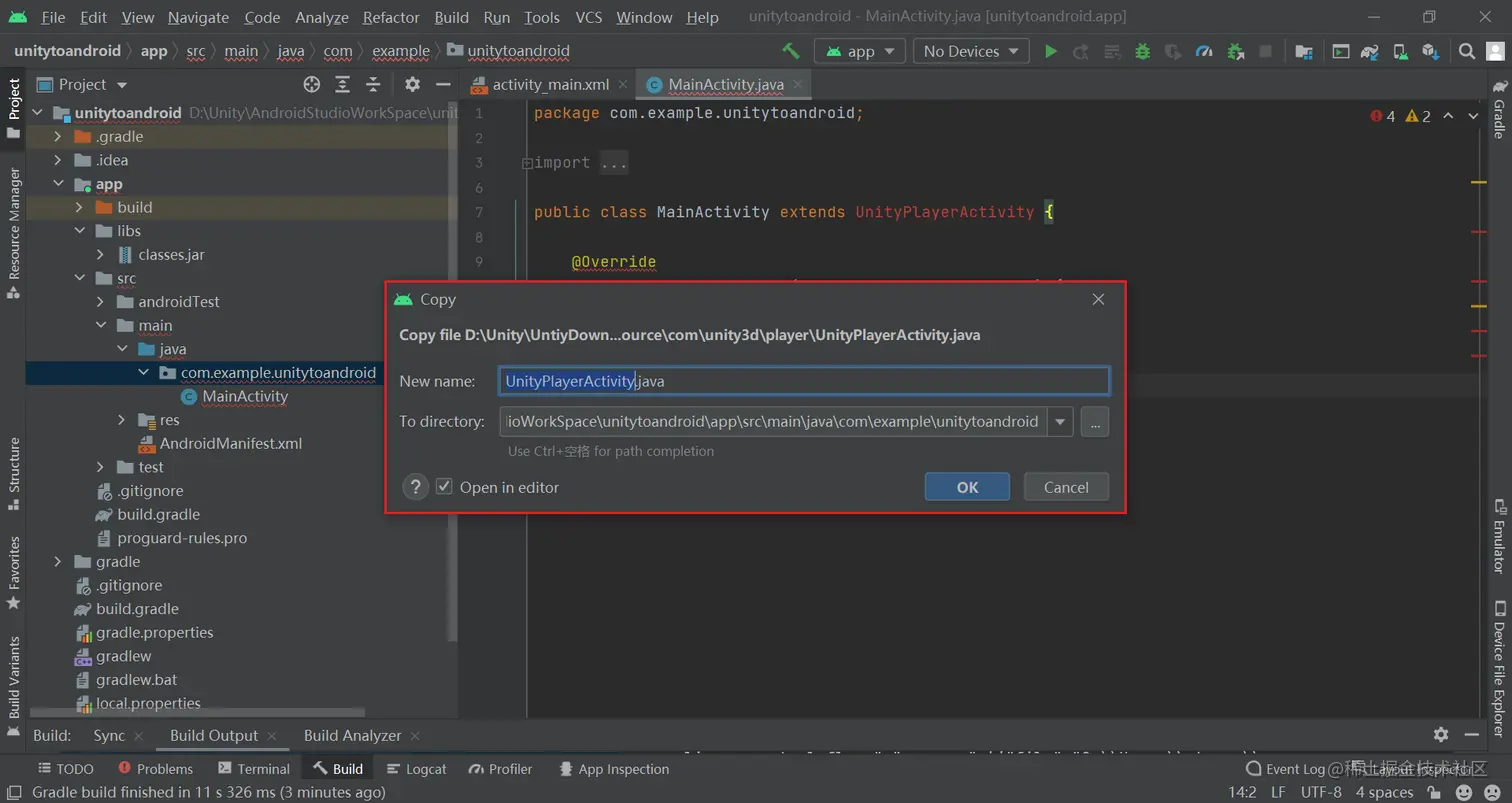Expand the test folder under src

pos(100,467)
